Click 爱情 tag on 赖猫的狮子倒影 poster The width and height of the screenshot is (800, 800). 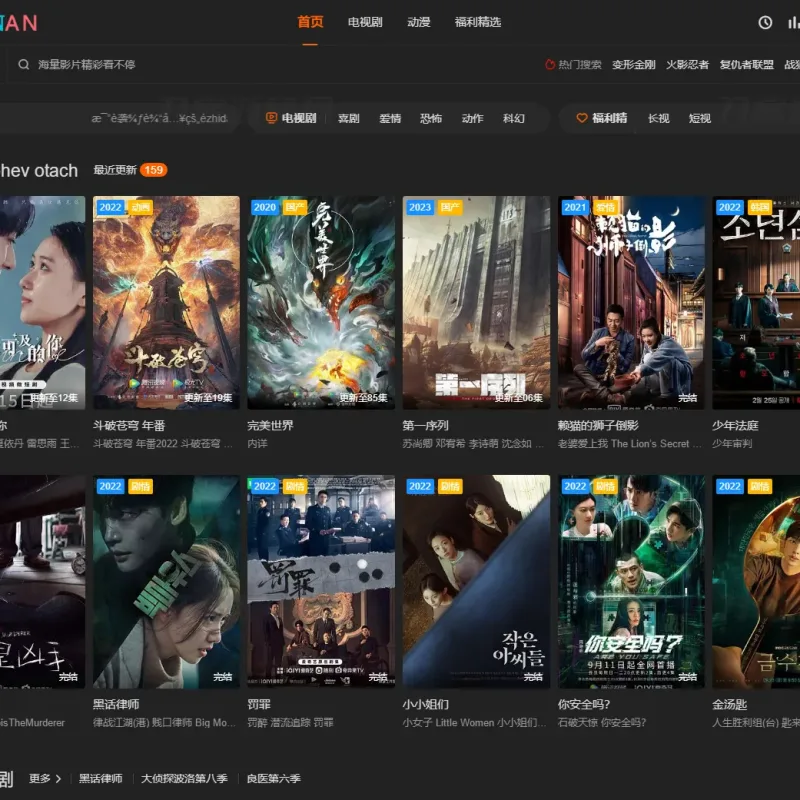point(605,207)
